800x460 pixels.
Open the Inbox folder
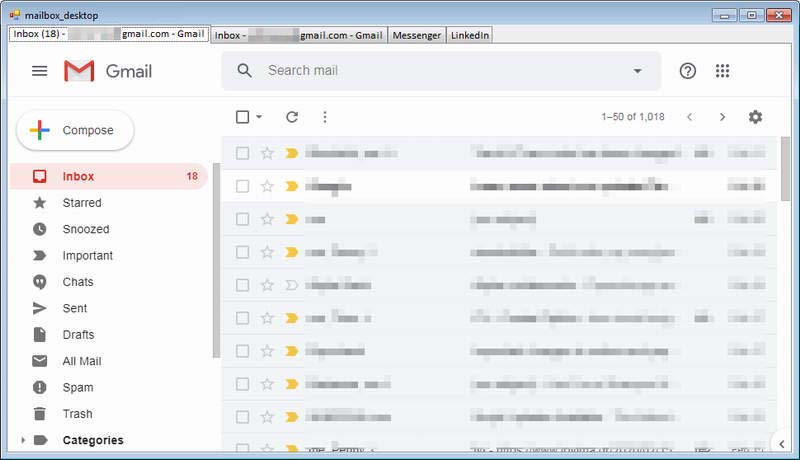[x=109, y=176]
